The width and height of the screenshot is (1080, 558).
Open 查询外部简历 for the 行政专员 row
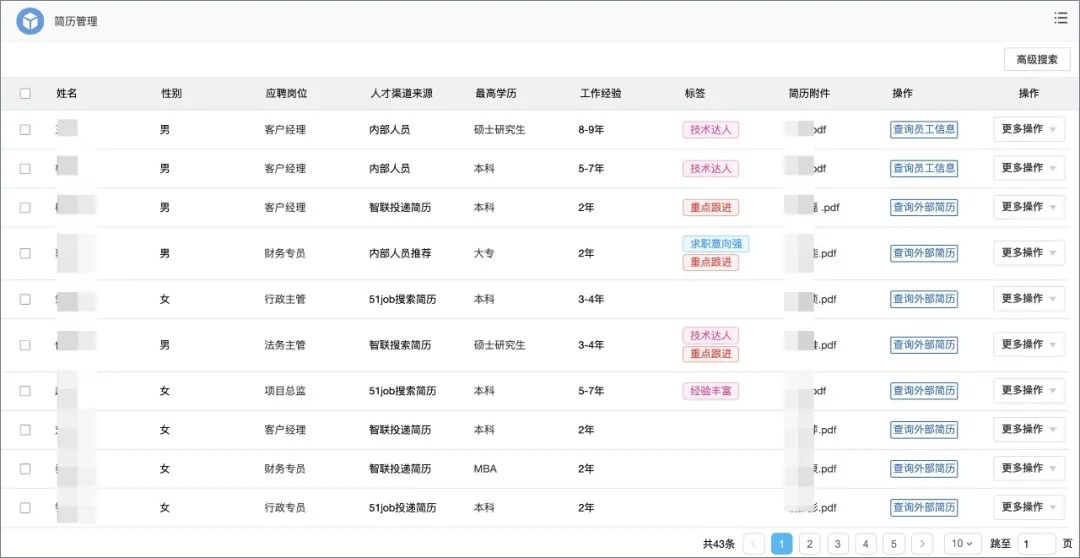(x=924, y=508)
